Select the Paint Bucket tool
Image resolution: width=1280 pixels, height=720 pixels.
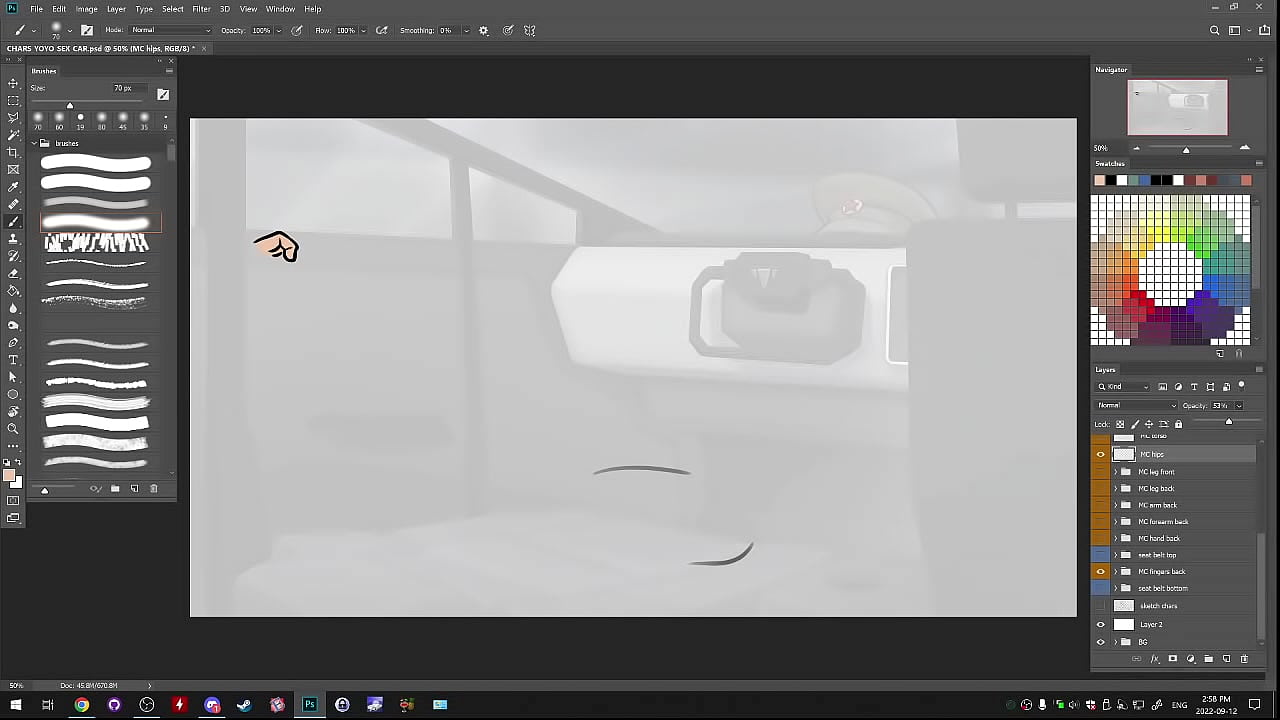coord(13,291)
